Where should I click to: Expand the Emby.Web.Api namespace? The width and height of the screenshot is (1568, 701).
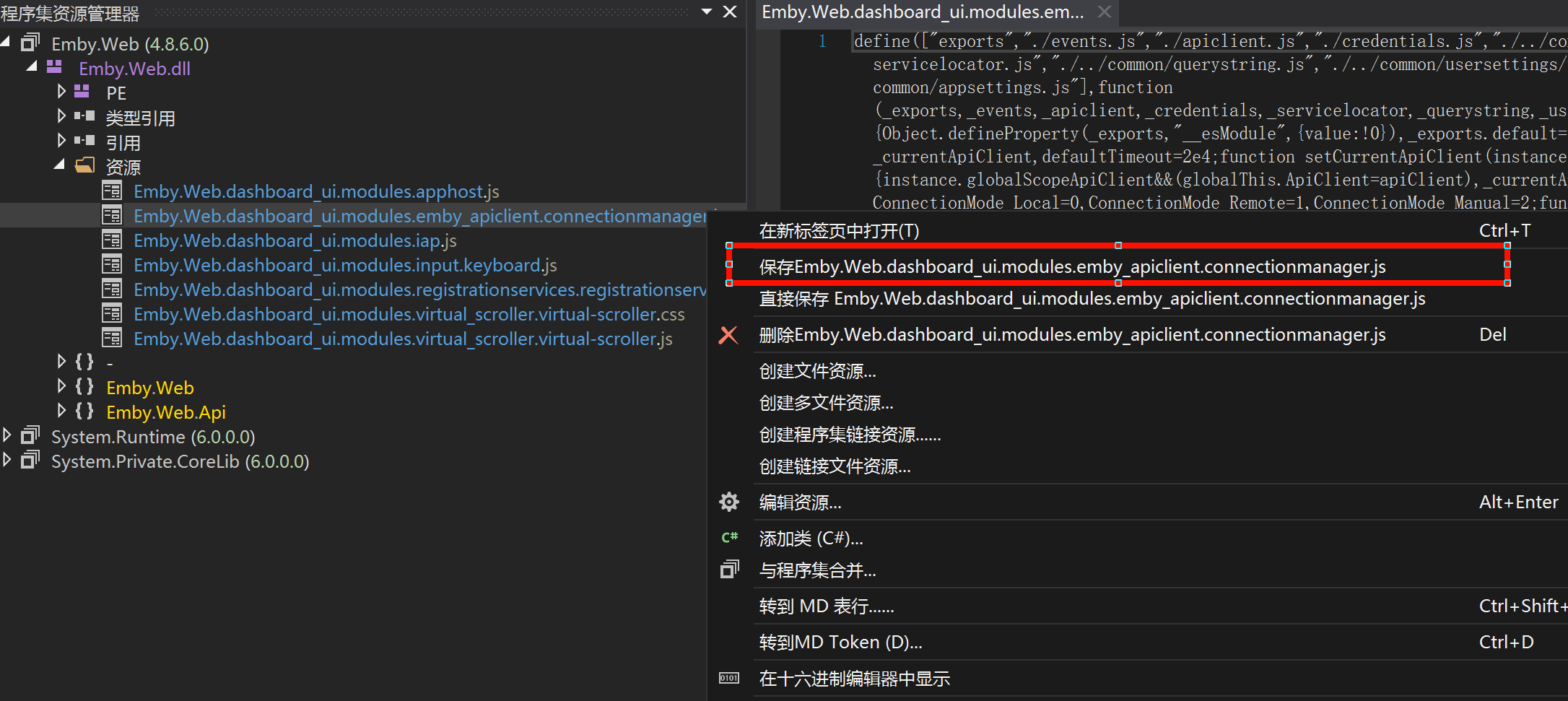point(61,411)
